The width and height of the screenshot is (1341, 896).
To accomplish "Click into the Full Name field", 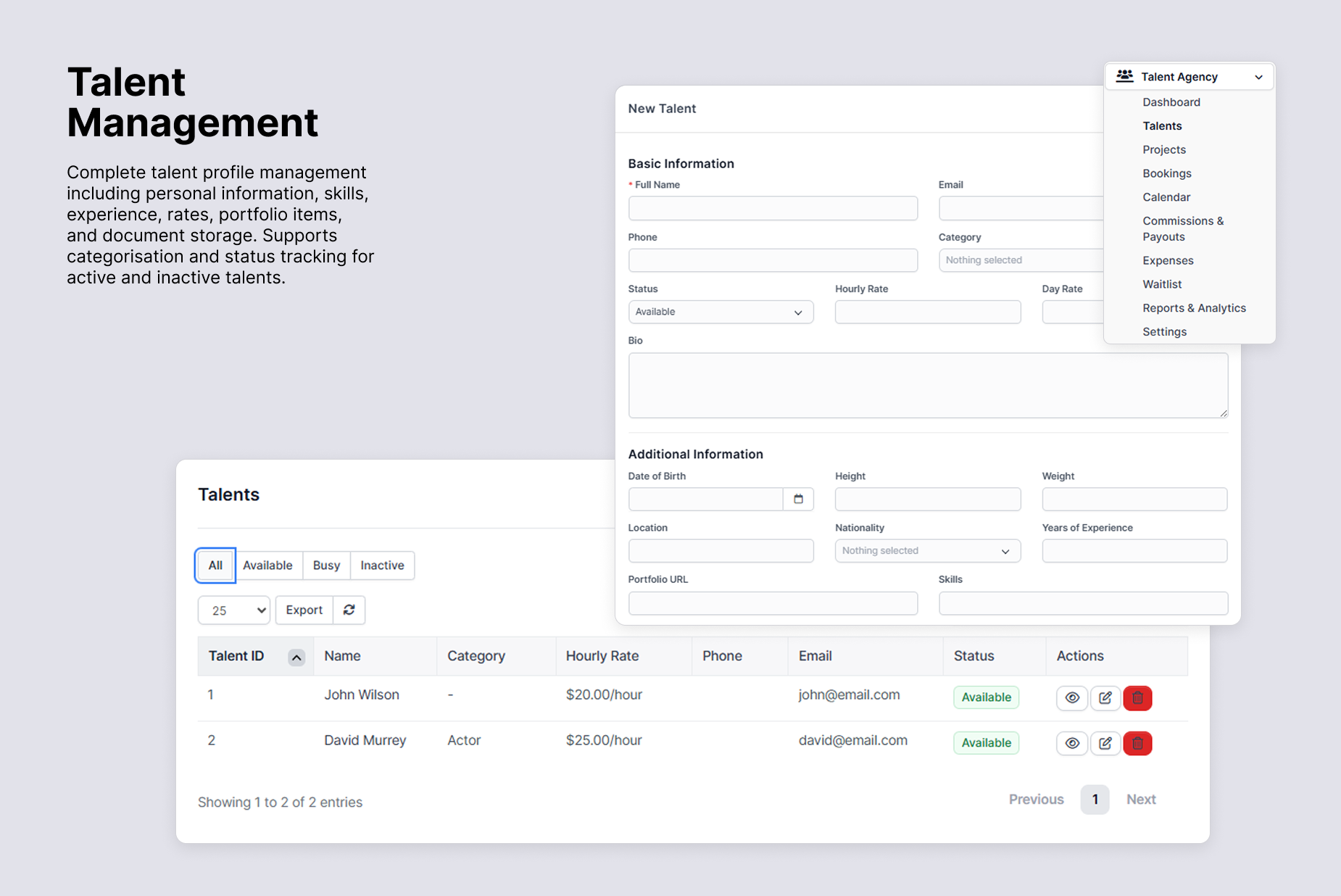I will click(773, 209).
